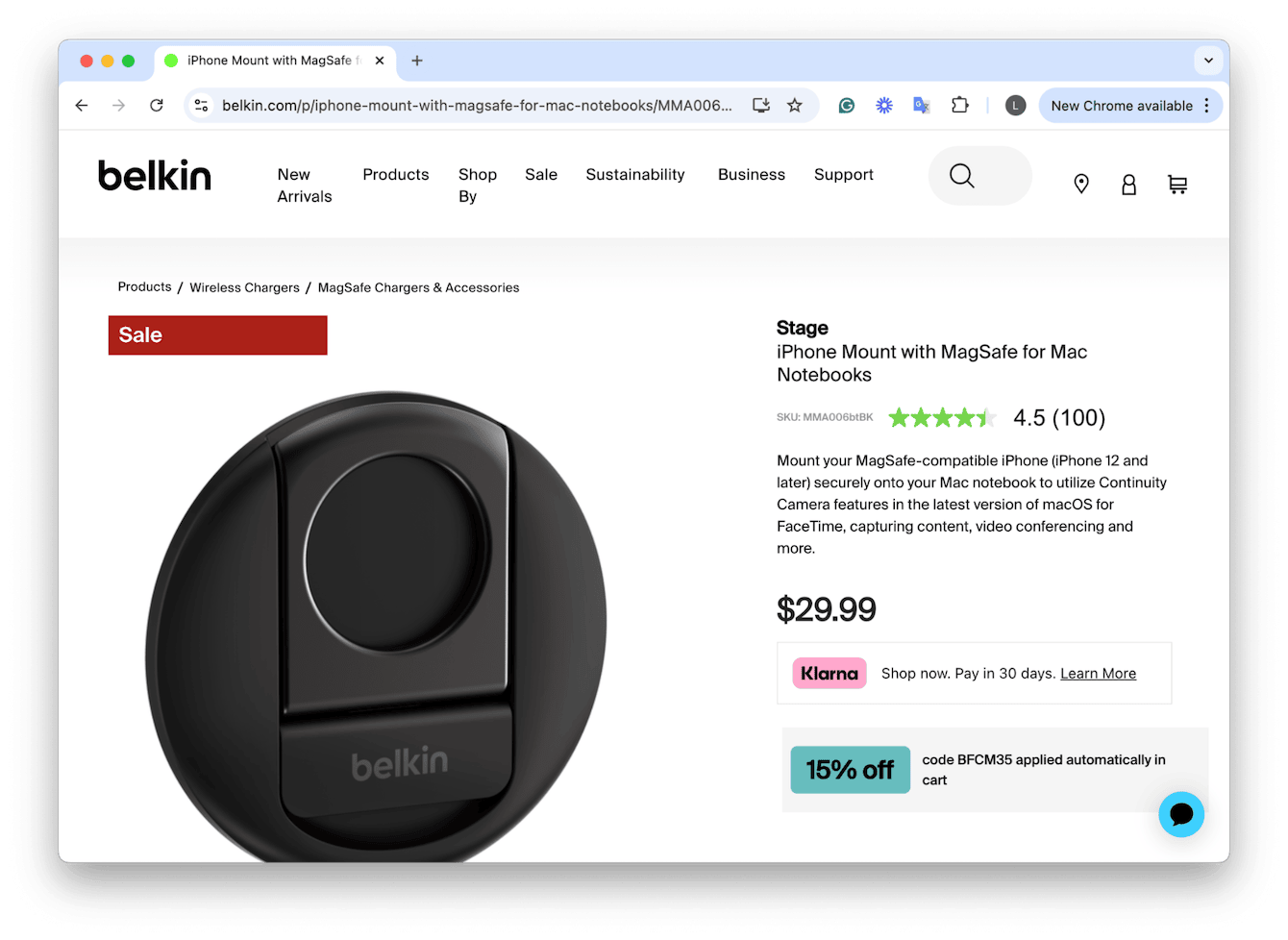Click the search magnifier icon
Viewport: 1288px width, 940px height.
coord(962,176)
